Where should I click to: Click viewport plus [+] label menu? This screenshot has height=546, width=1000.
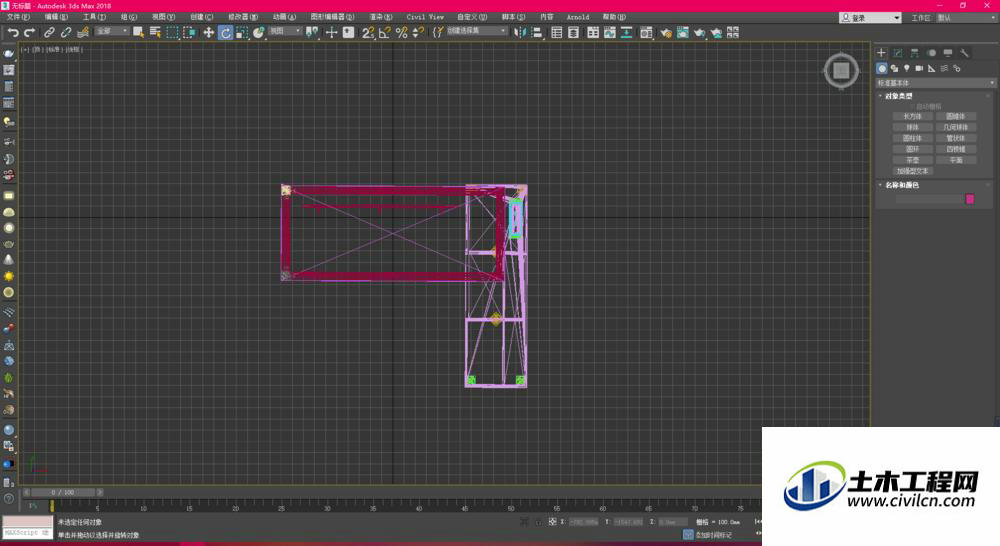tap(25, 49)
